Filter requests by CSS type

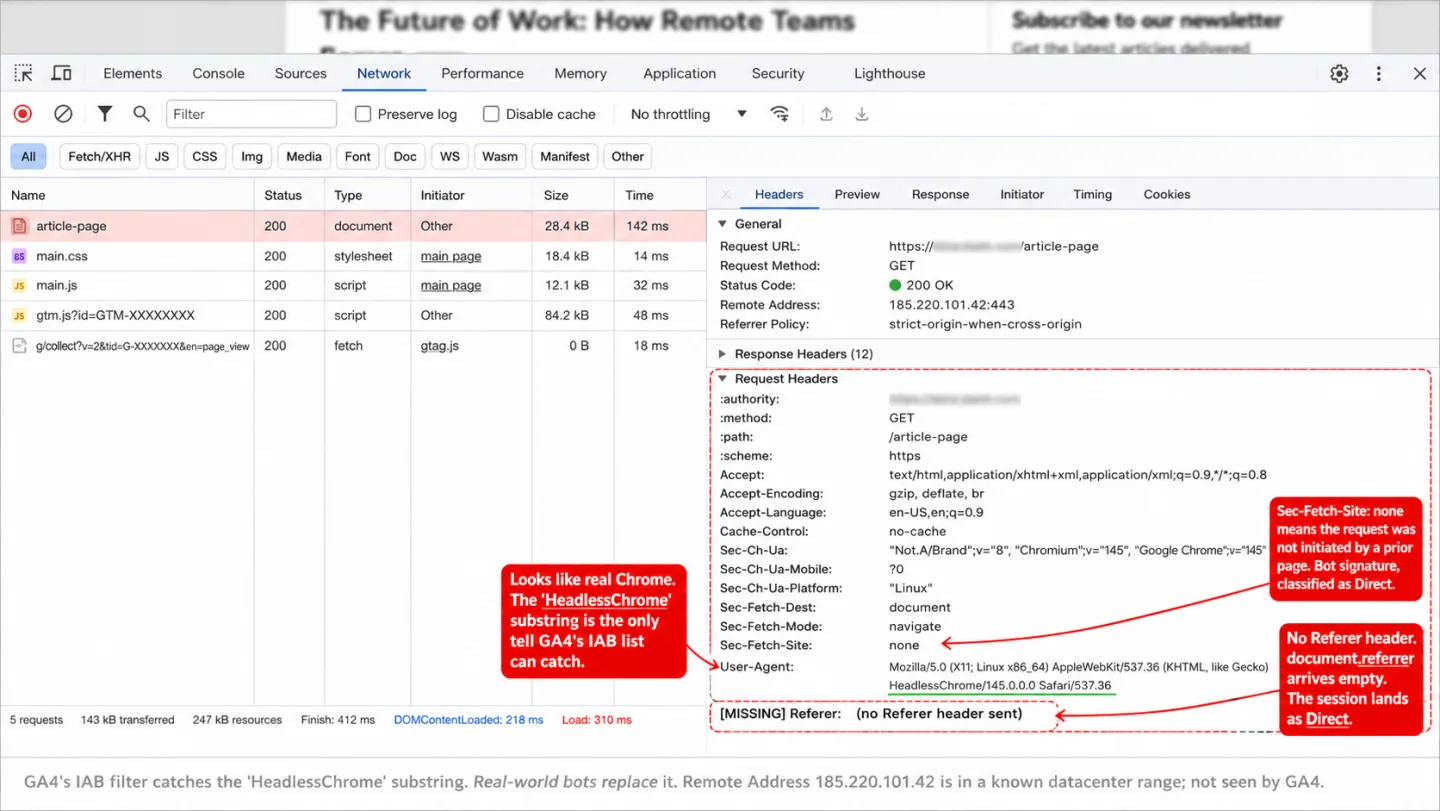pyautogui.click(x=205, y=156)
